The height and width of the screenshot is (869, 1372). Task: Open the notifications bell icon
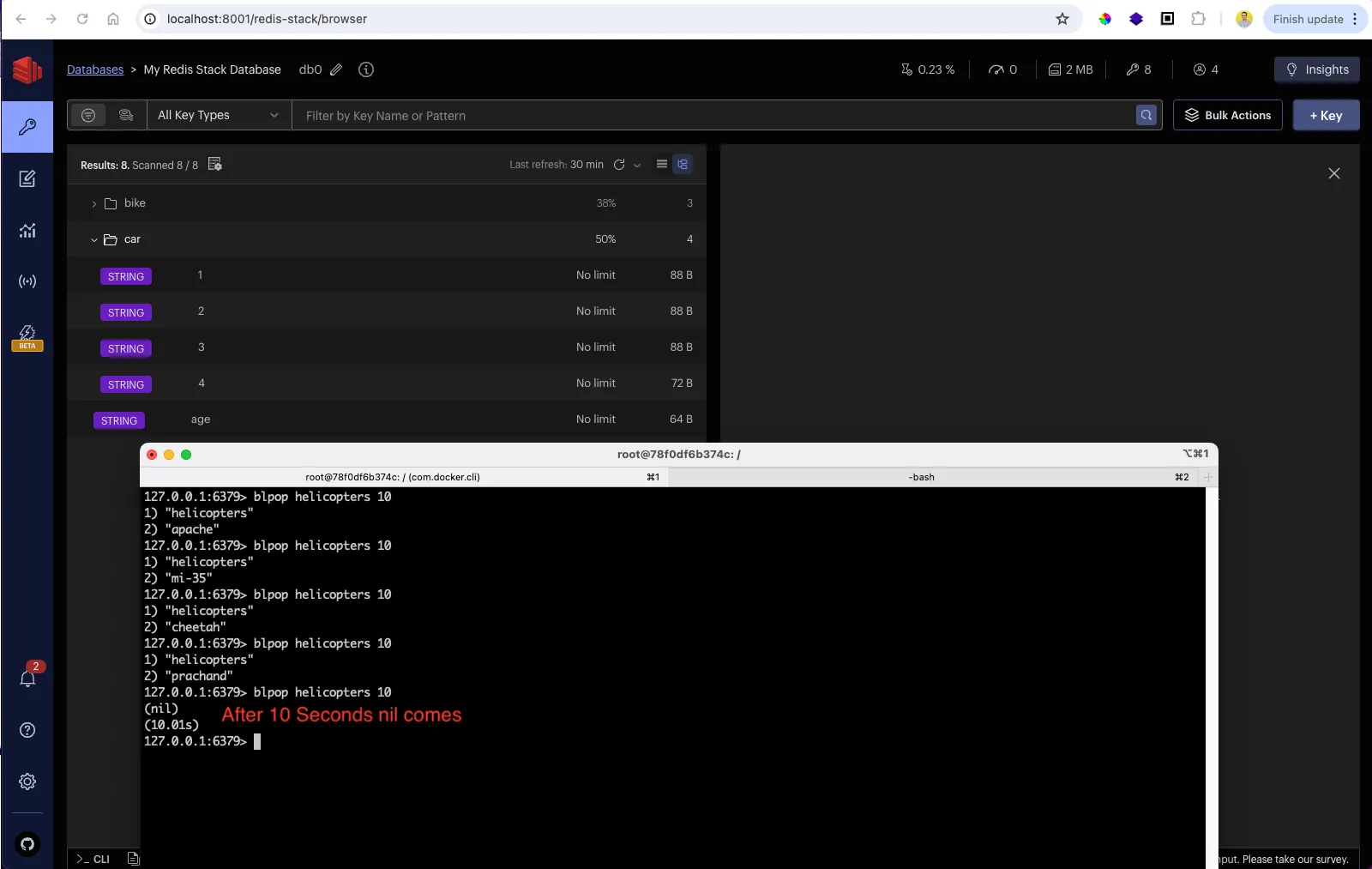tap(27, 678)
